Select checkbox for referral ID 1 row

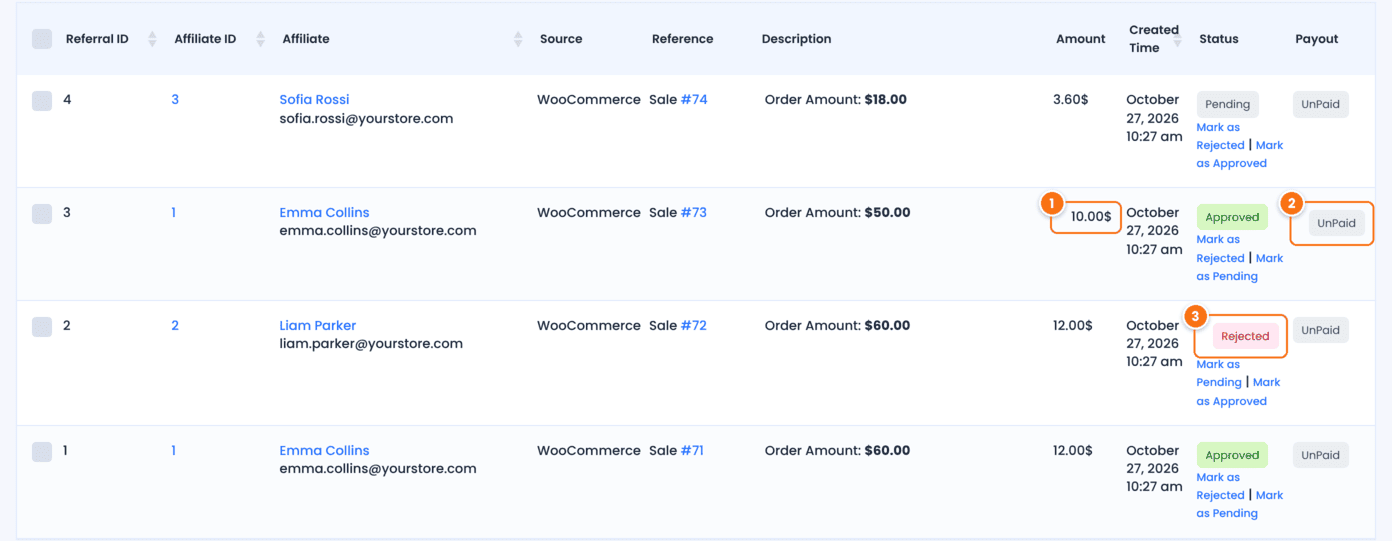[42, 451]
